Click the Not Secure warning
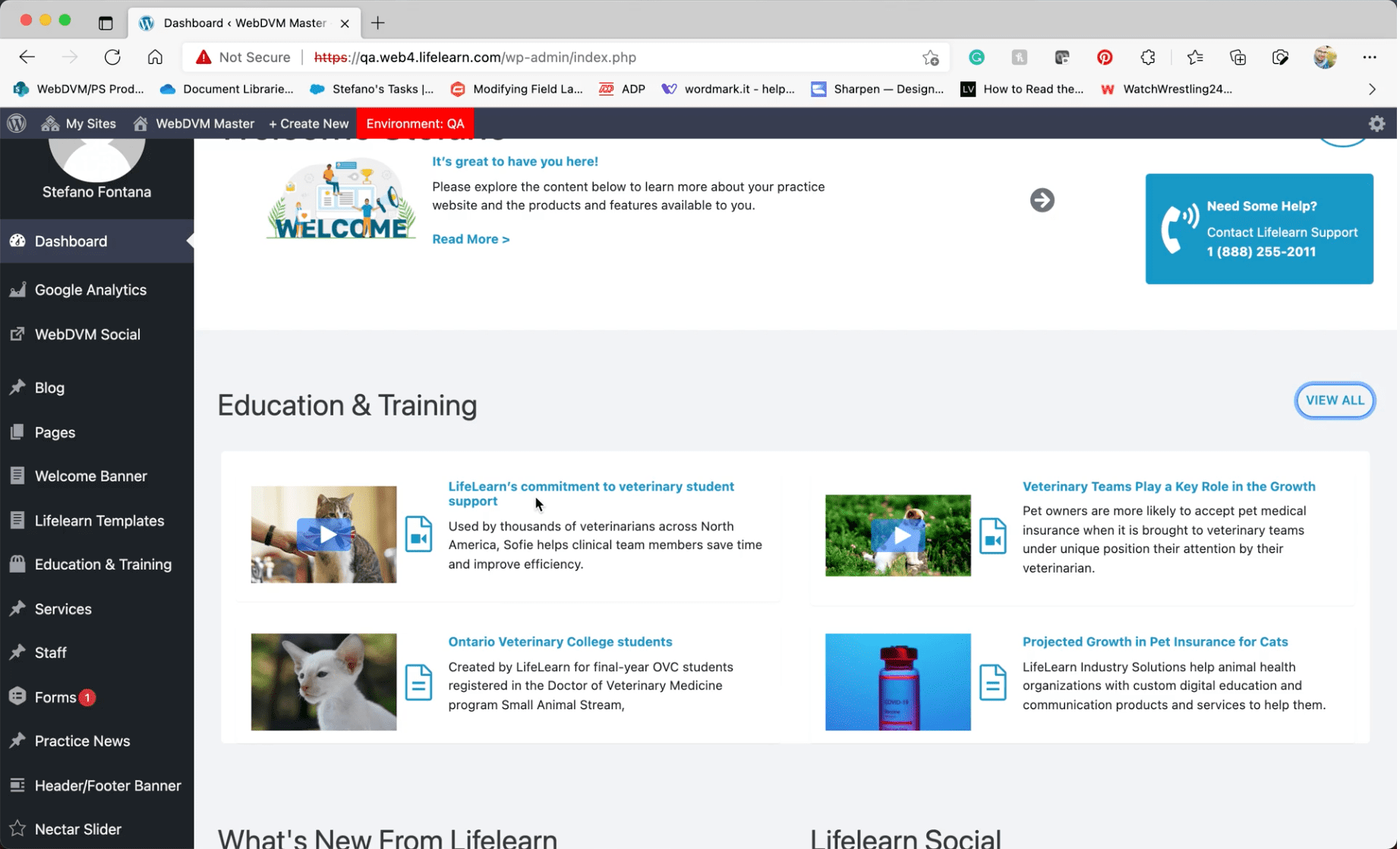The image size is (1400, 849). tap(243, 57)
